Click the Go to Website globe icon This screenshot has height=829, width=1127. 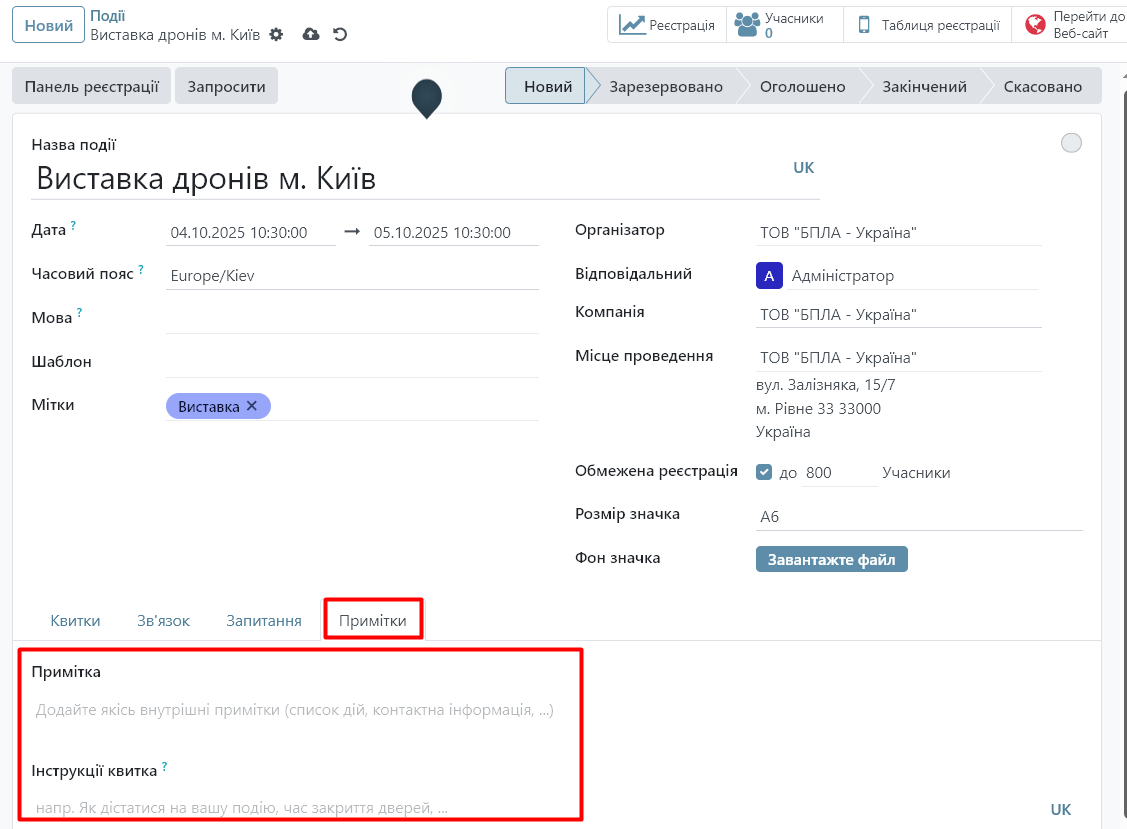1035,25
